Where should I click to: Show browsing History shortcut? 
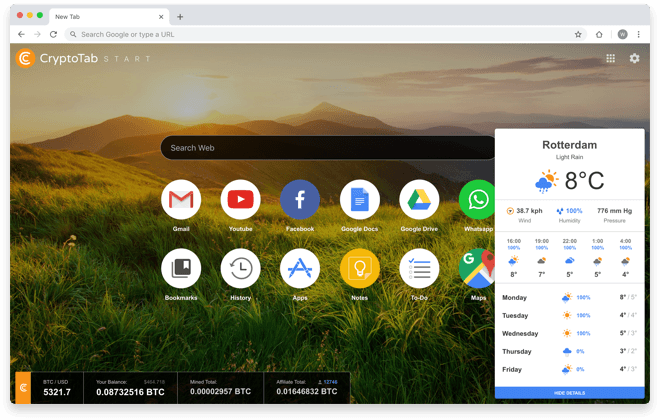[x=240, y=268]
